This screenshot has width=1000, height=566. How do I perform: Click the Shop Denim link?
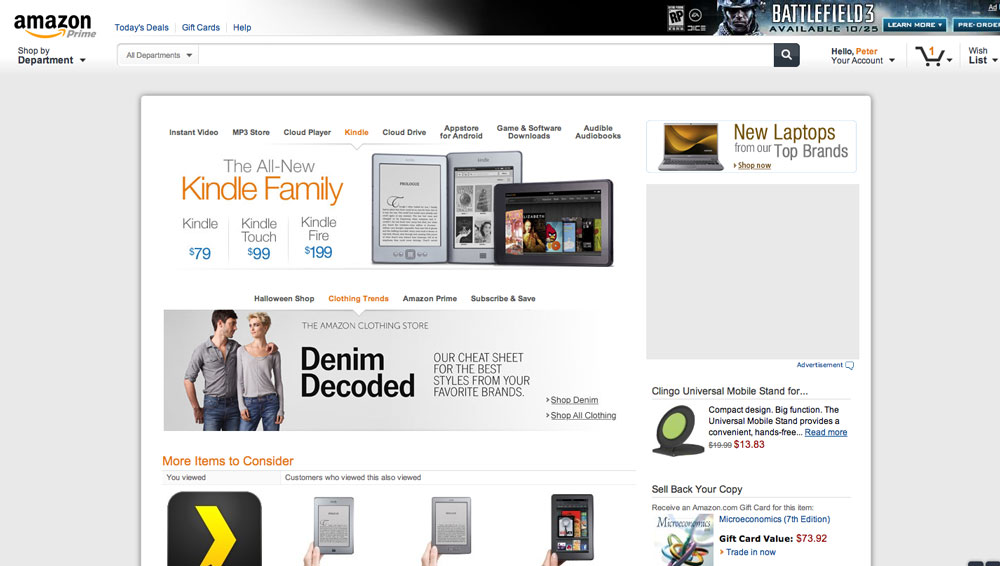574,400
